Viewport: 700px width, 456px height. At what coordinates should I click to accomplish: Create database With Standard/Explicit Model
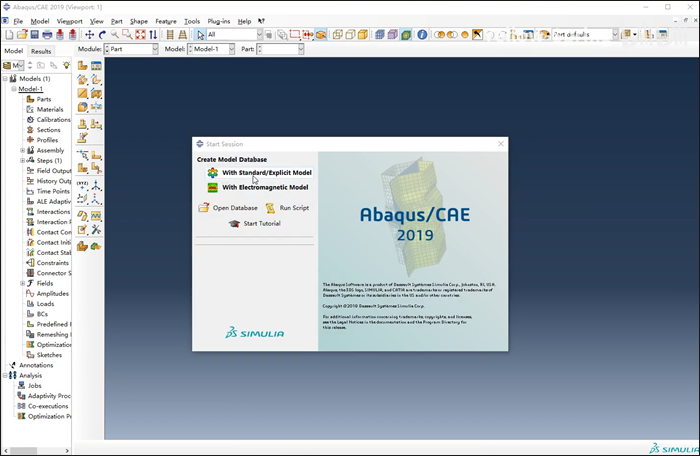(x=259, y=172)
